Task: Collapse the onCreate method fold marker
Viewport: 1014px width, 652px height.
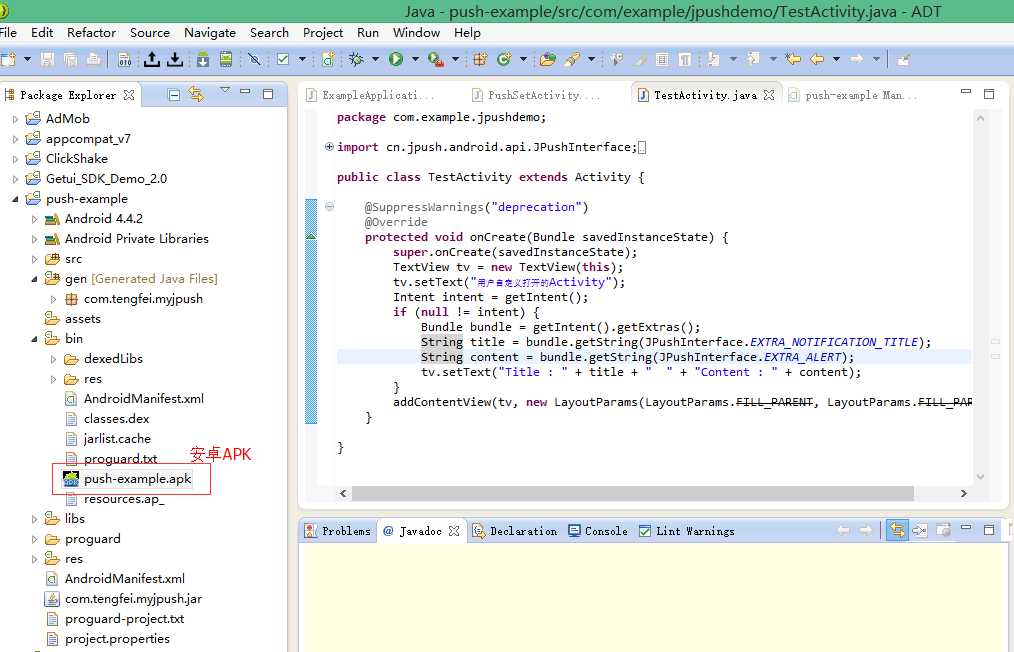Action: 330,207
